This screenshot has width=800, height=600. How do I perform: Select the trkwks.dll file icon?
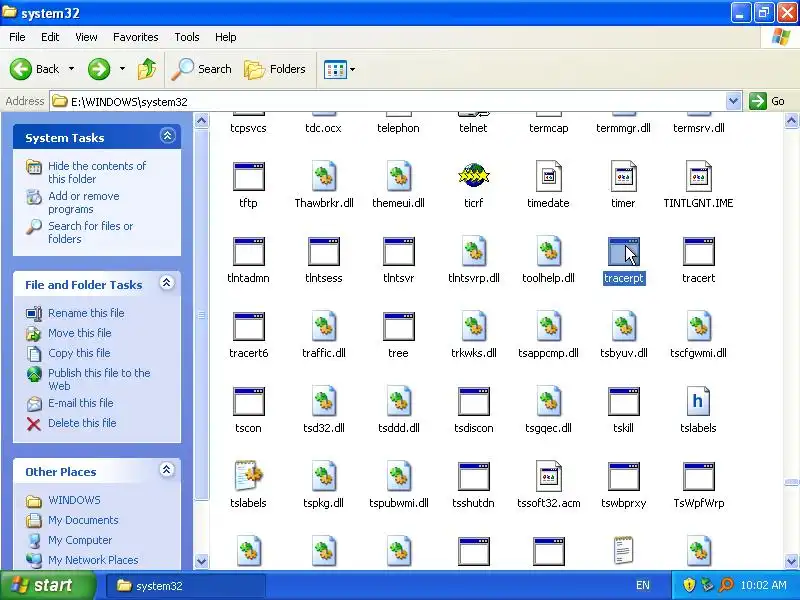[474, 327]
